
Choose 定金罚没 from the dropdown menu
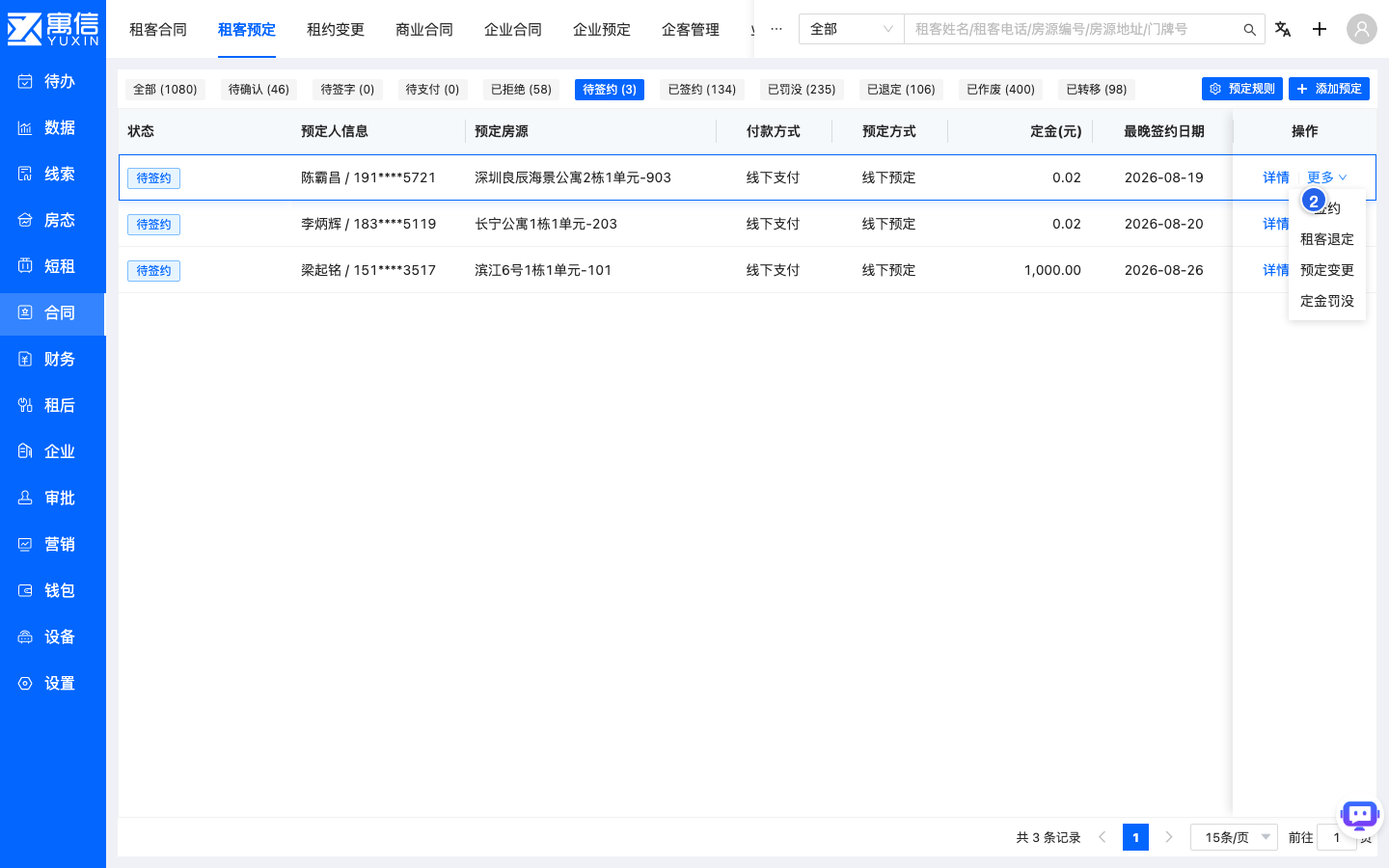coord(1327,301)
